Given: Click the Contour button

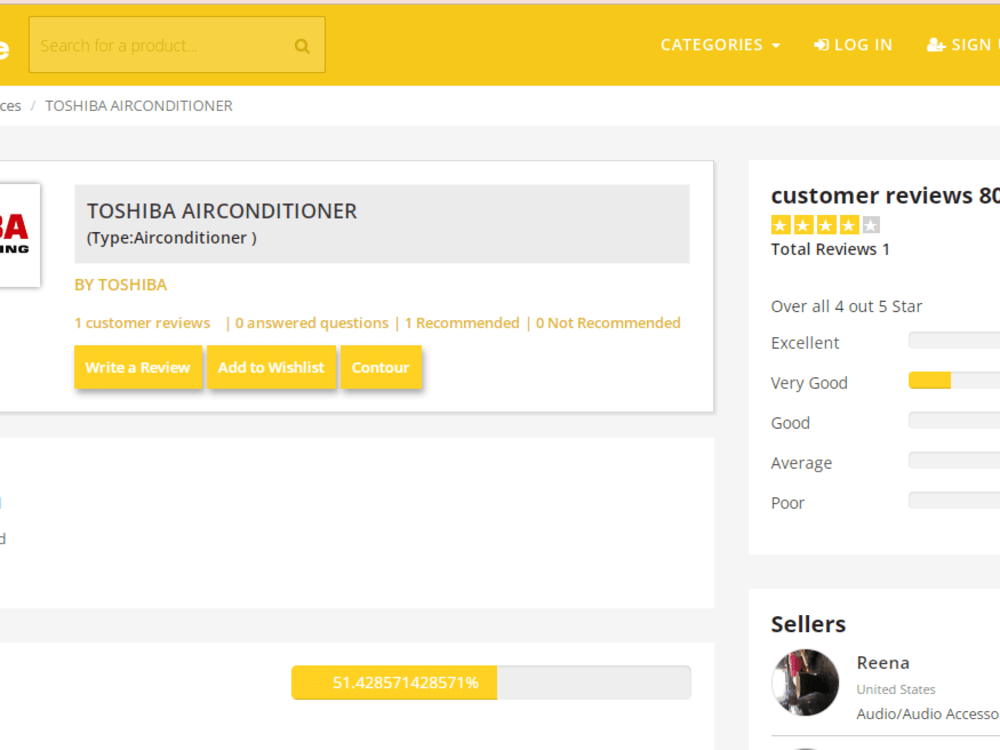Looking at the screenshot, I should (x=381, y=367).
